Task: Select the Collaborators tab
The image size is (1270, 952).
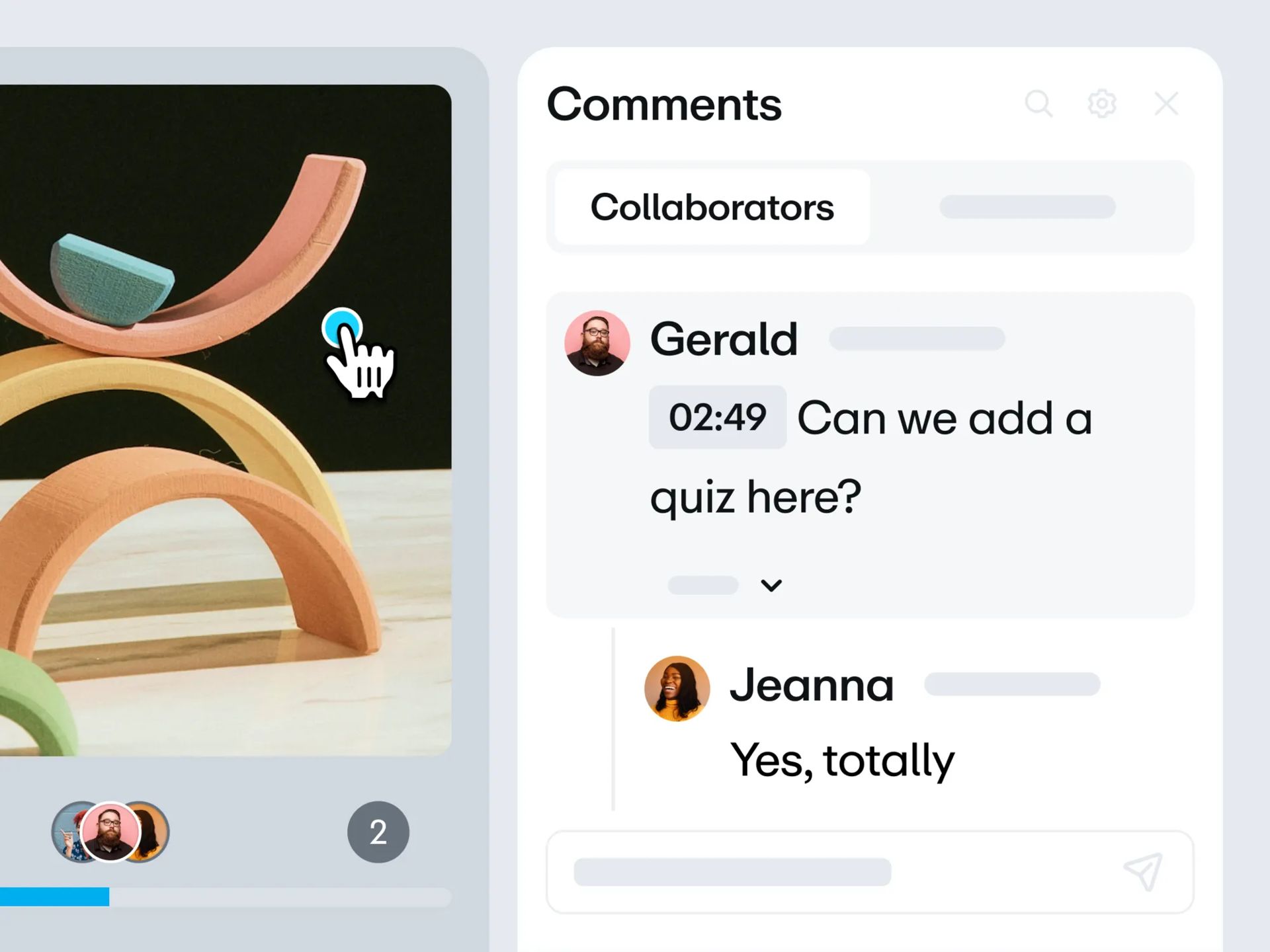Action: 712,208
